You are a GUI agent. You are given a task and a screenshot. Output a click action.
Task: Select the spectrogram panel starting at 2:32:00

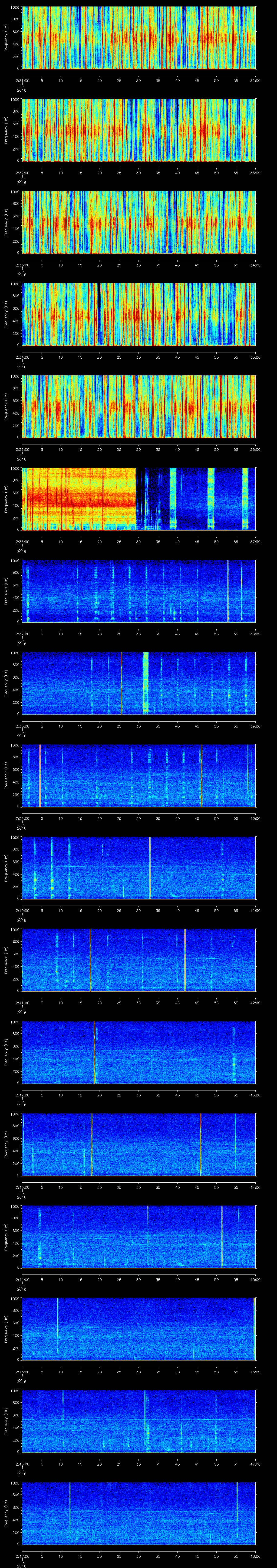[x=139, y=130]
